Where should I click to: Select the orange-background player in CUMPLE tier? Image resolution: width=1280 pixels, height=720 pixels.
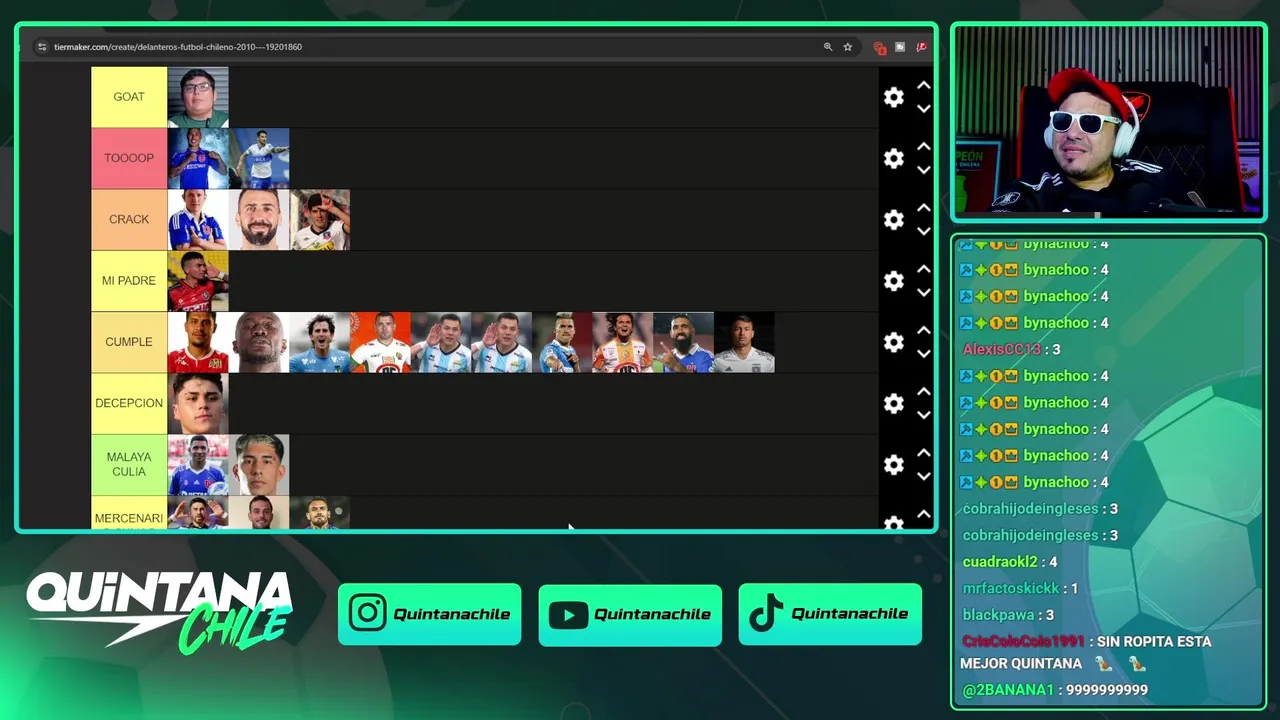380,342
